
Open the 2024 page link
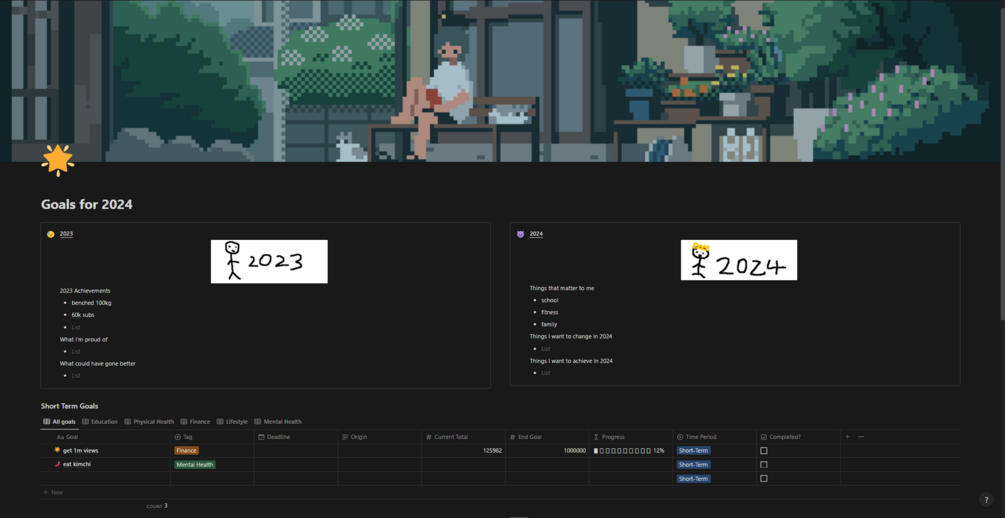536,234
